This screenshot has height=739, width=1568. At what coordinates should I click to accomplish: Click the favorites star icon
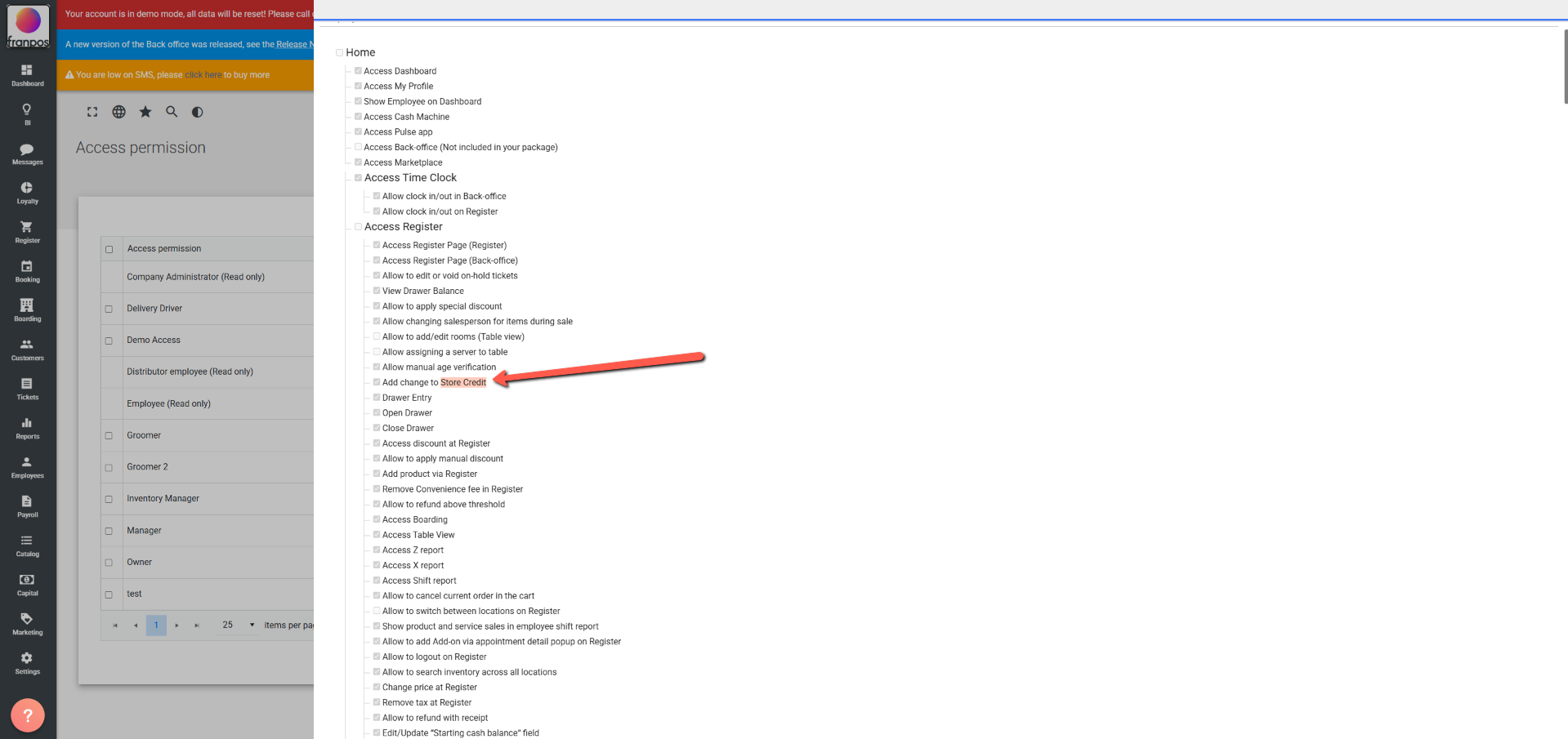(145, 112)
